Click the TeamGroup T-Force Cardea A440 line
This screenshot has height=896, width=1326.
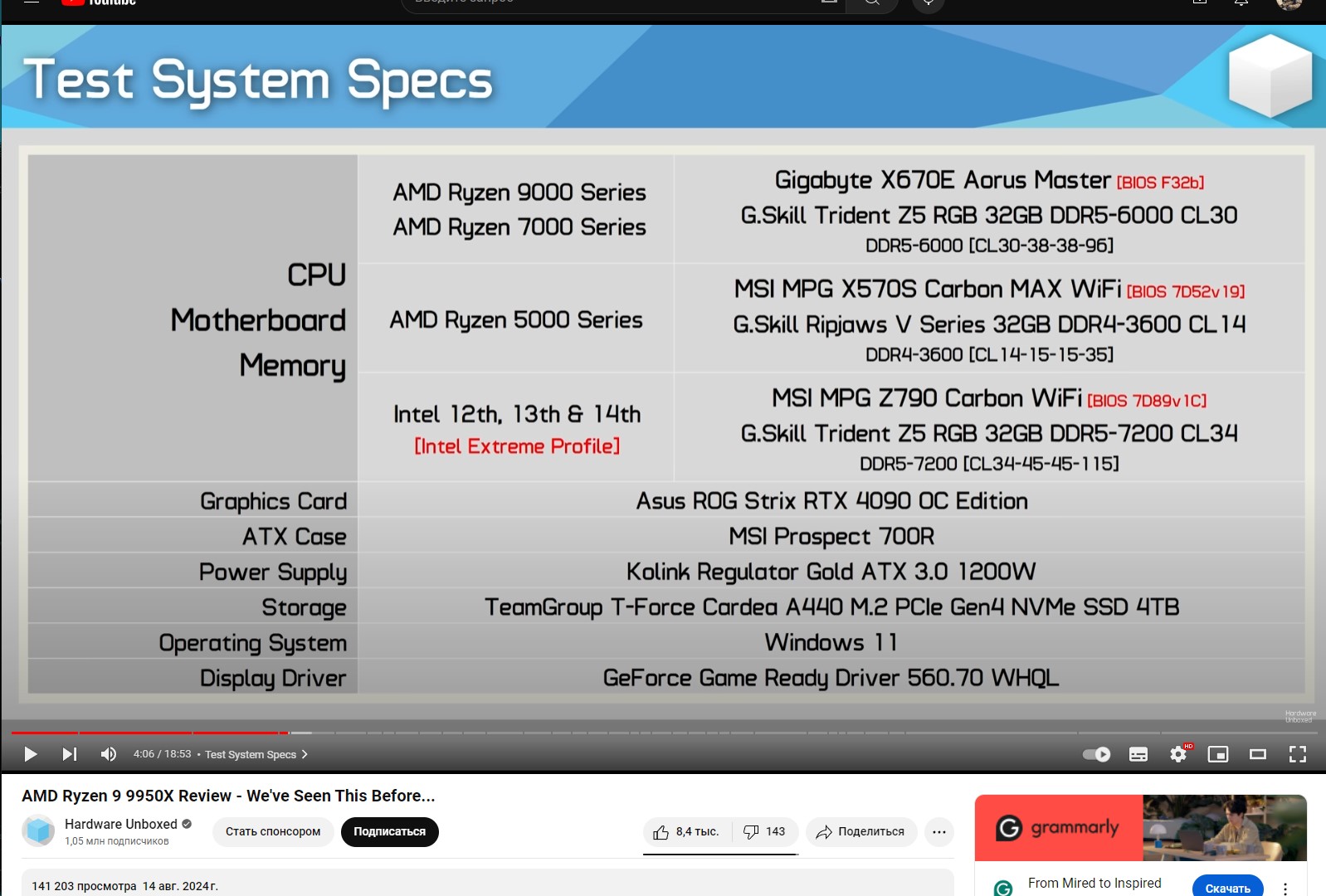click(831, 607)
